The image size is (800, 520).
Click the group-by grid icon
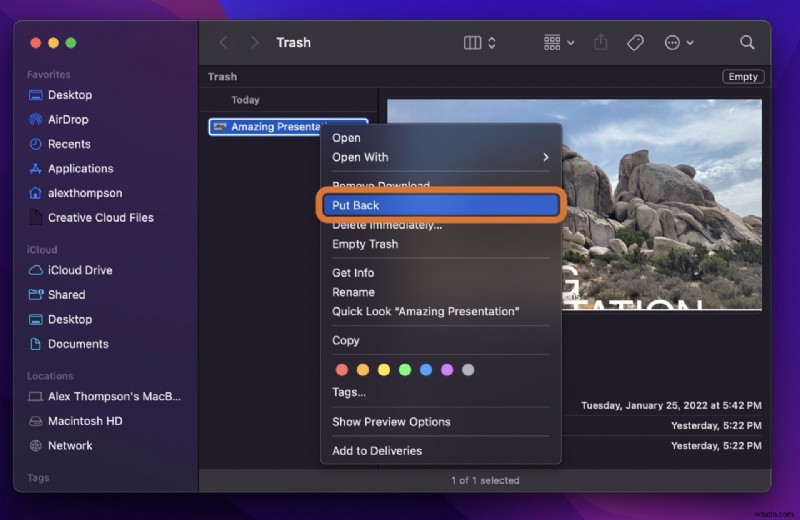[552, 42]
